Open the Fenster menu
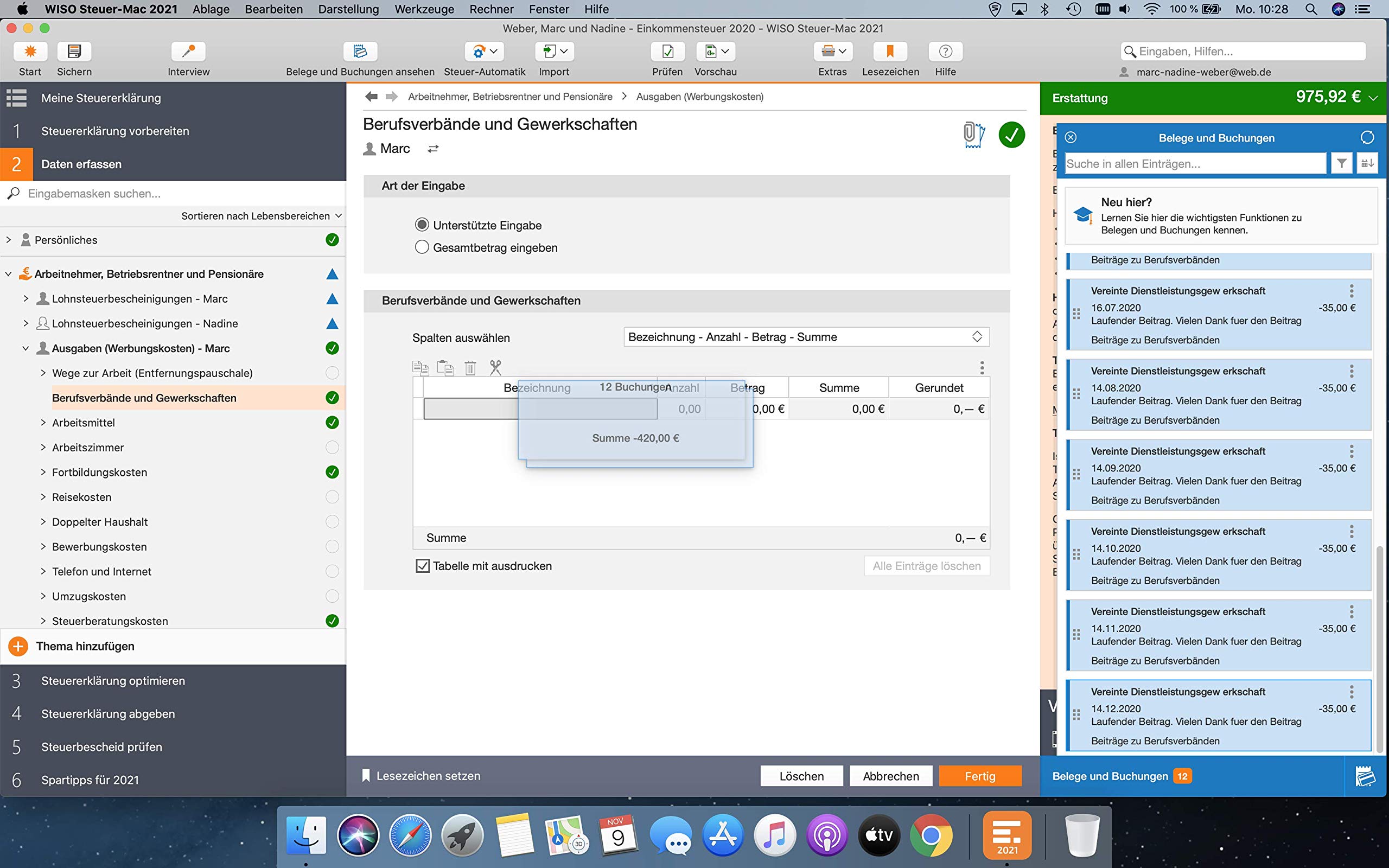Image resolution: width=1389 pixels, height=868 pixels. point(549,9)
